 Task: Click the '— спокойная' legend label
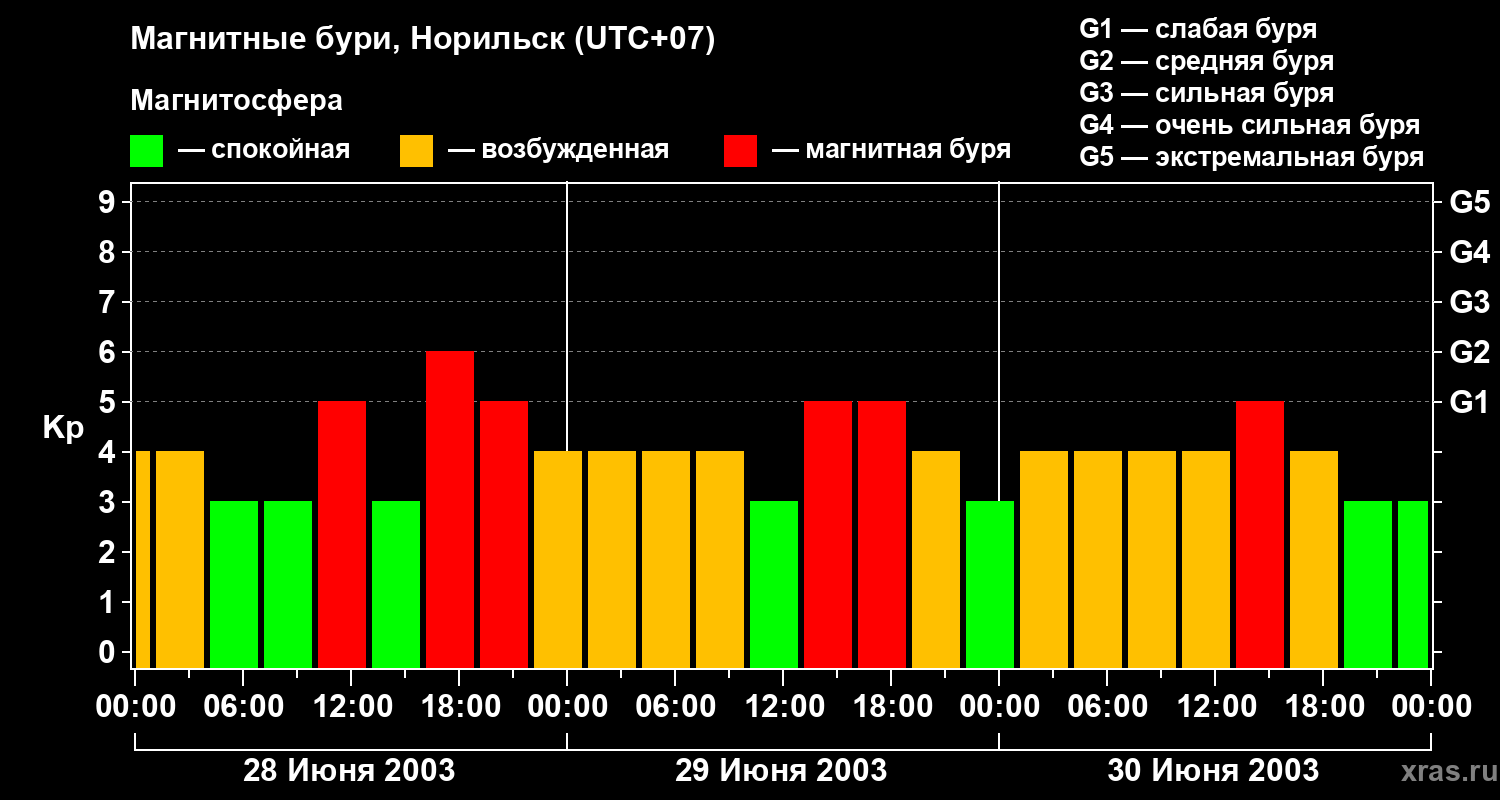coord(263,151)
